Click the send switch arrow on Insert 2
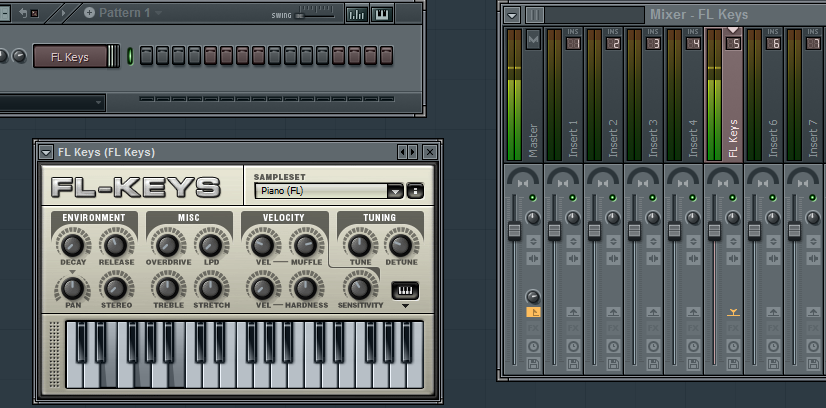Screen dimensions: 826x408 [x=613, y=312]
